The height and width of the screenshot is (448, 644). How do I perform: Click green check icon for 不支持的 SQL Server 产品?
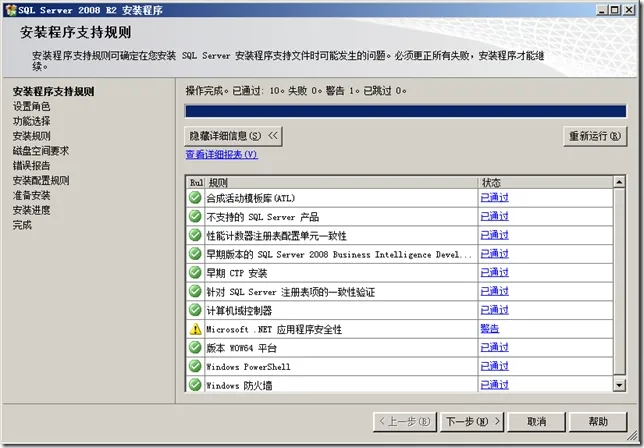[x=195, y=216]
